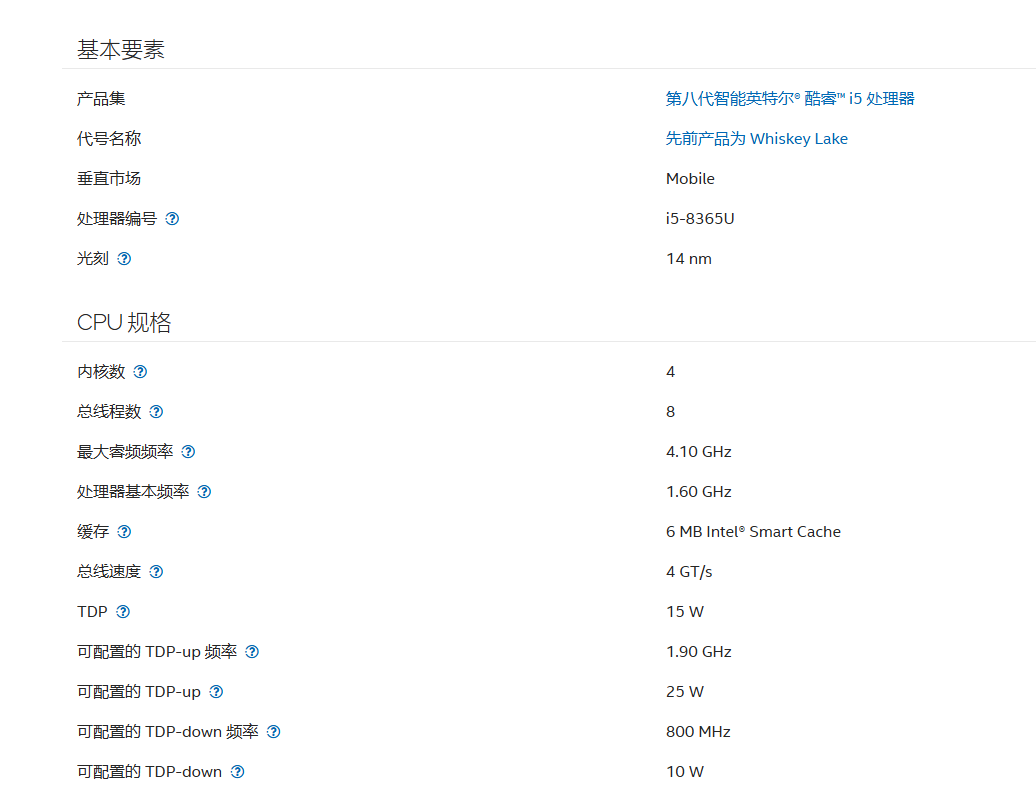Open the help icon for 可配置的 TDP-down 频率
1036x799 pixels.
[x=274, y=732]
